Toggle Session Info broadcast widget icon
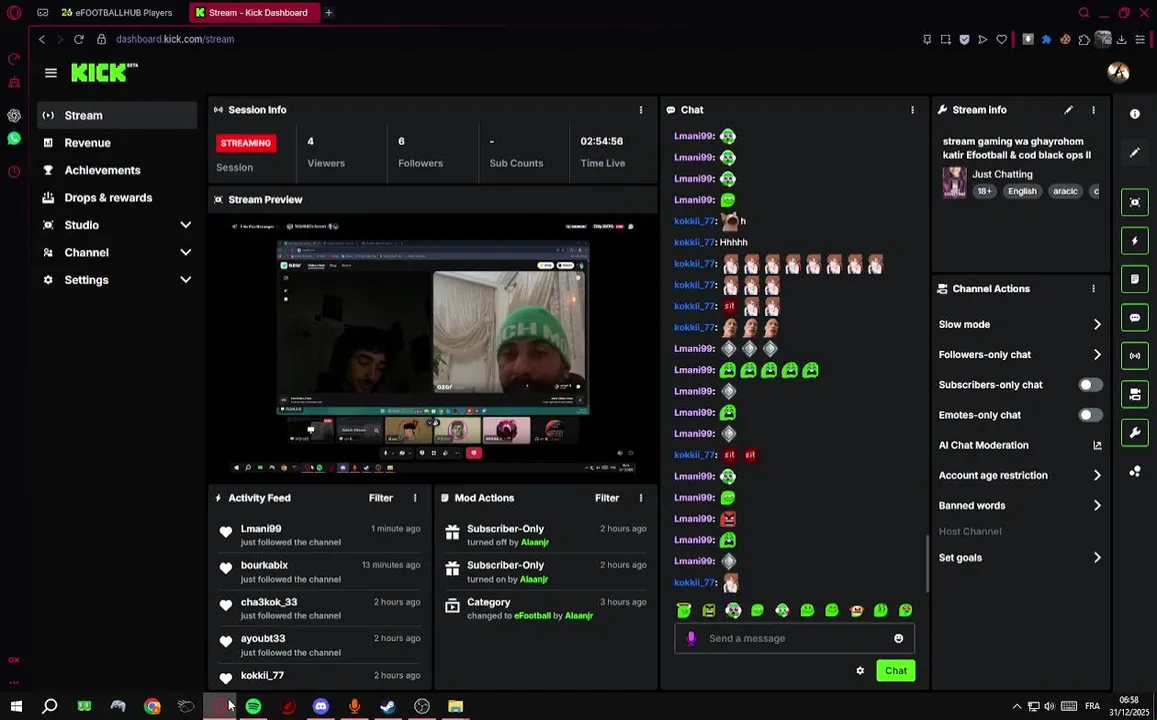Image resolution: width=1157 pixels, height=720 pixels. [x=1135, y=356]
